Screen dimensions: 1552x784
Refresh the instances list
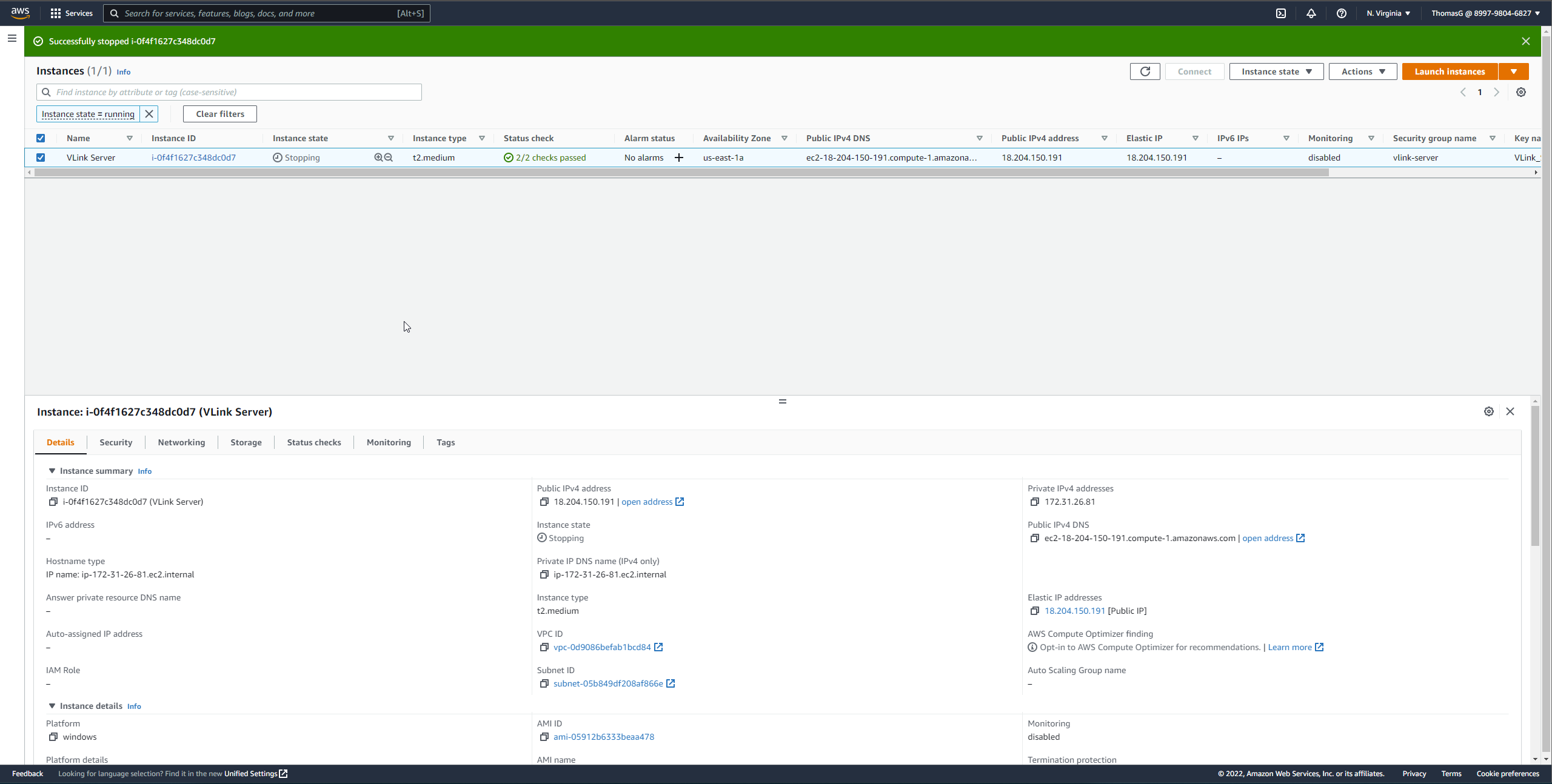pyautogui.click(x=1145, y=71)
